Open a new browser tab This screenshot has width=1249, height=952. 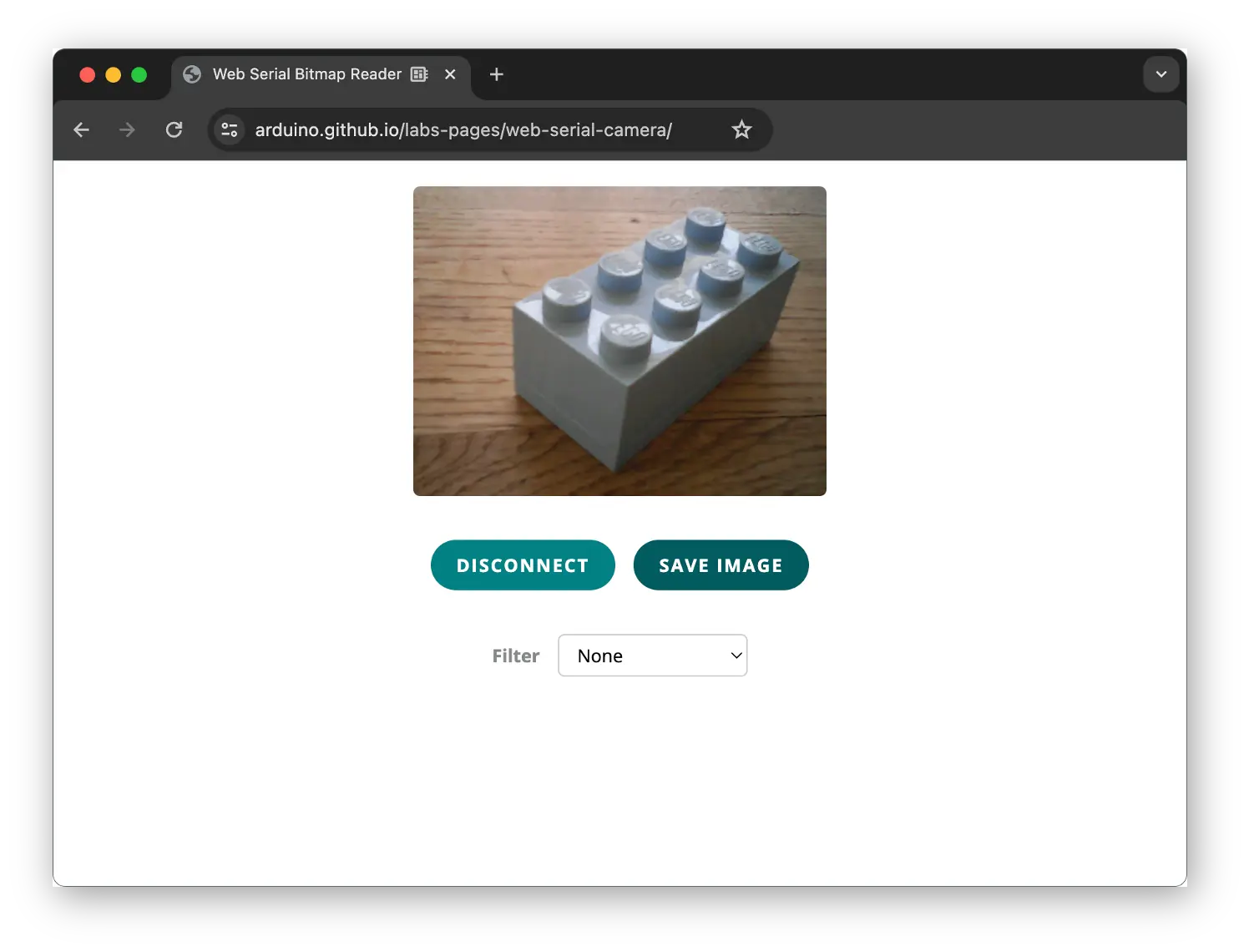[497, 74]
